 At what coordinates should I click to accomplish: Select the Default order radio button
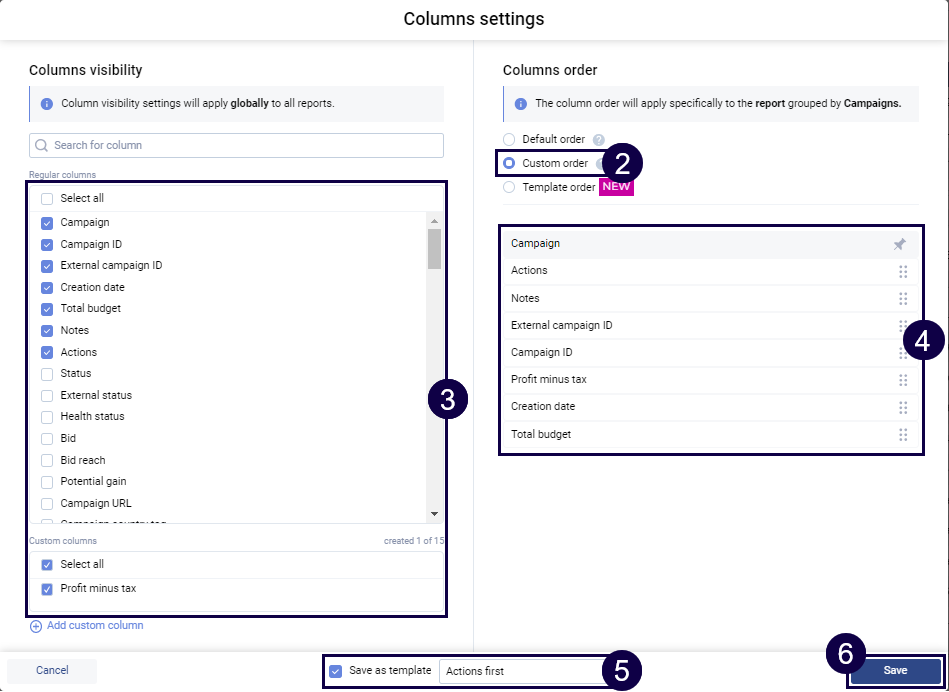[x=509, y=140]
